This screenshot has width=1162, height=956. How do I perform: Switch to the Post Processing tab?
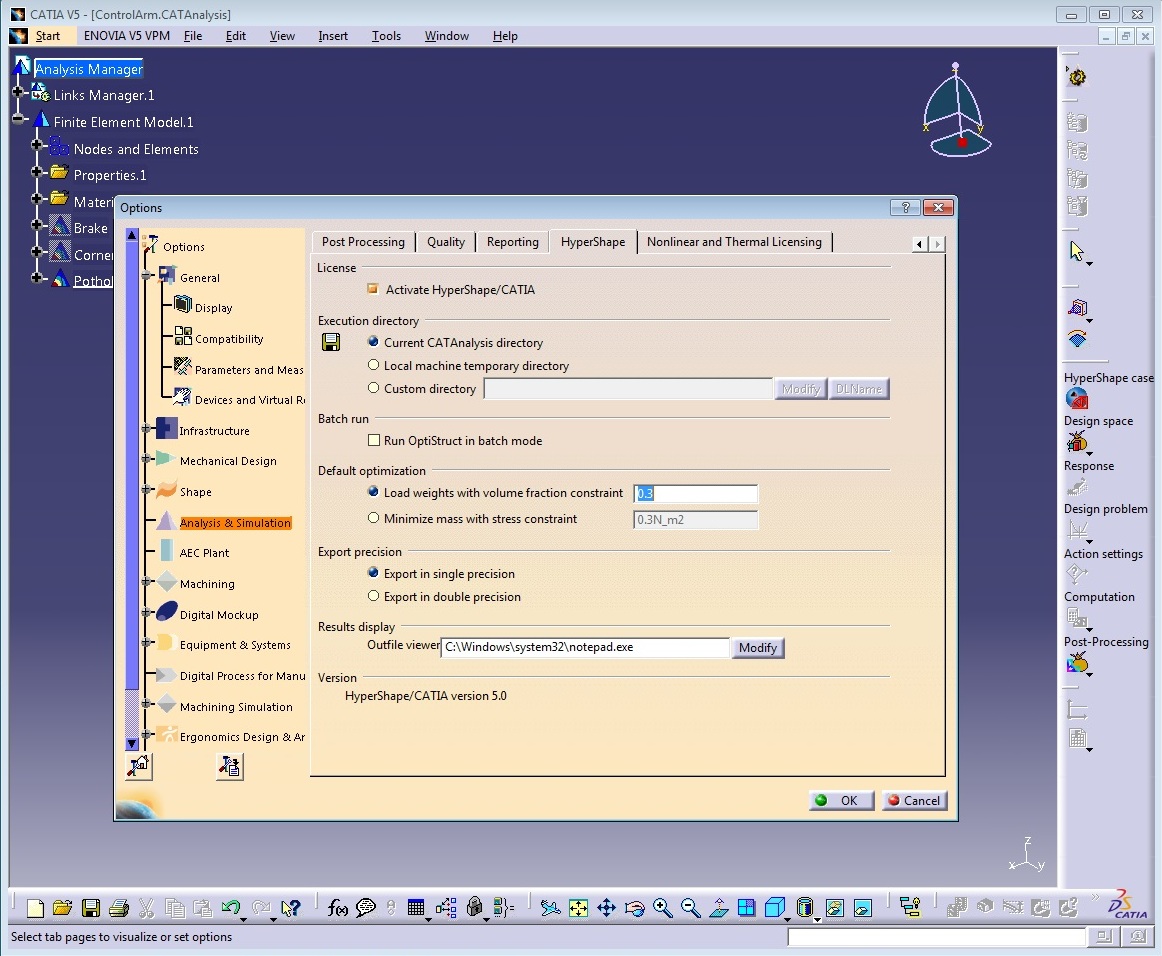click(363, 242)
